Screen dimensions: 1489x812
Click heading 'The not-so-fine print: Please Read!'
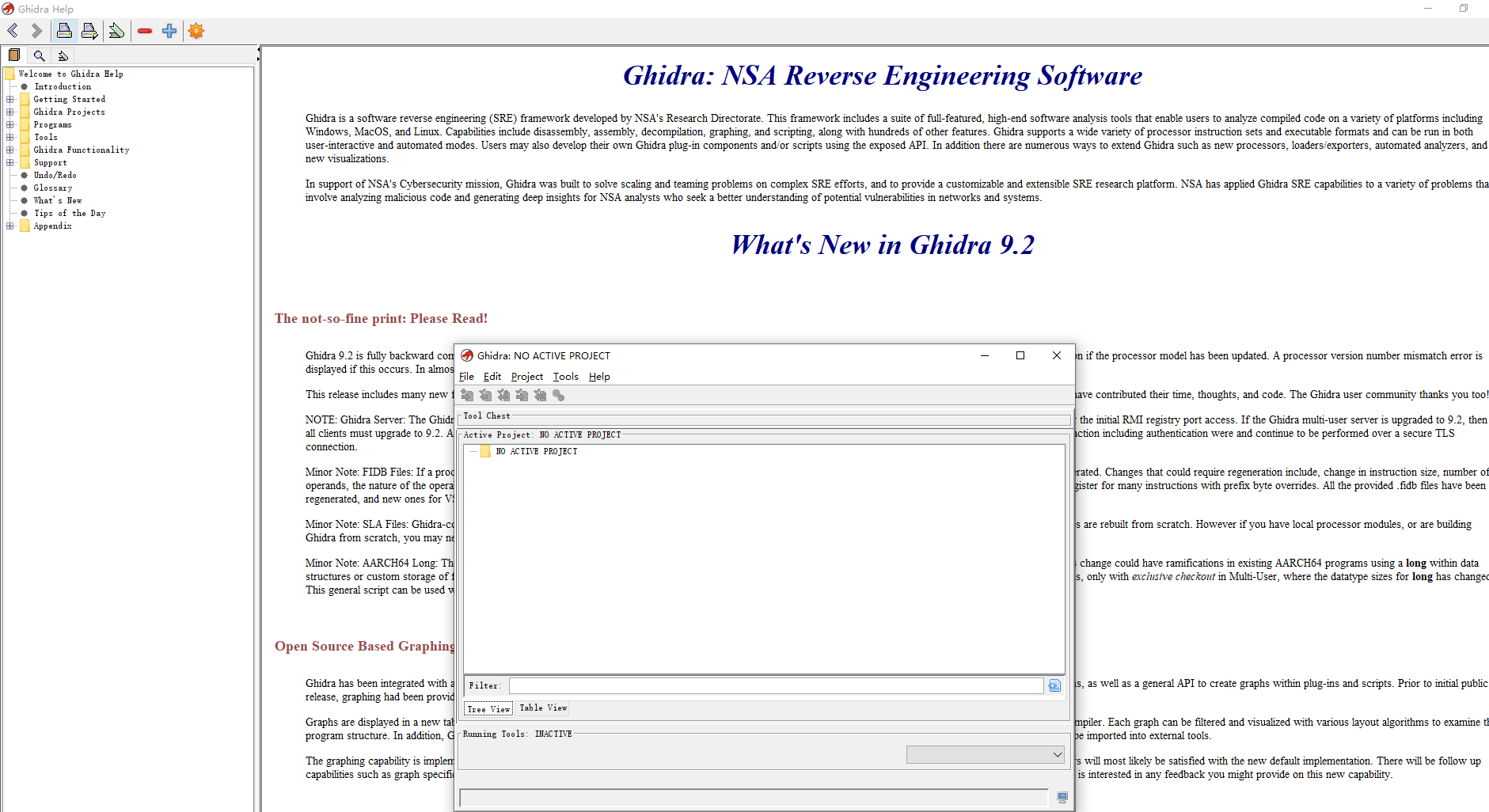(x=381, y=318)
